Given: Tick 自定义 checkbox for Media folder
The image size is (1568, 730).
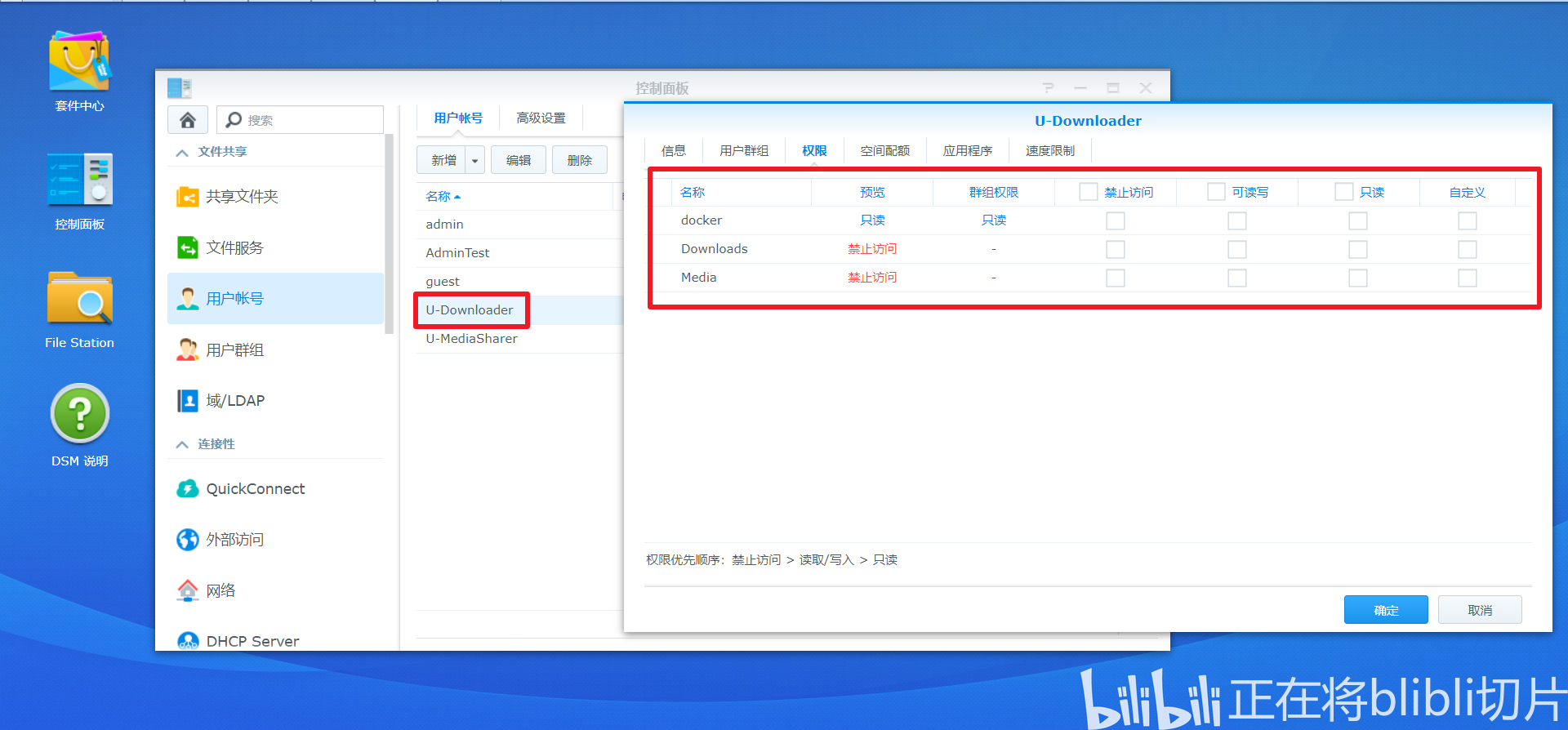Looking at the screenshot, I should [1468, 278].
